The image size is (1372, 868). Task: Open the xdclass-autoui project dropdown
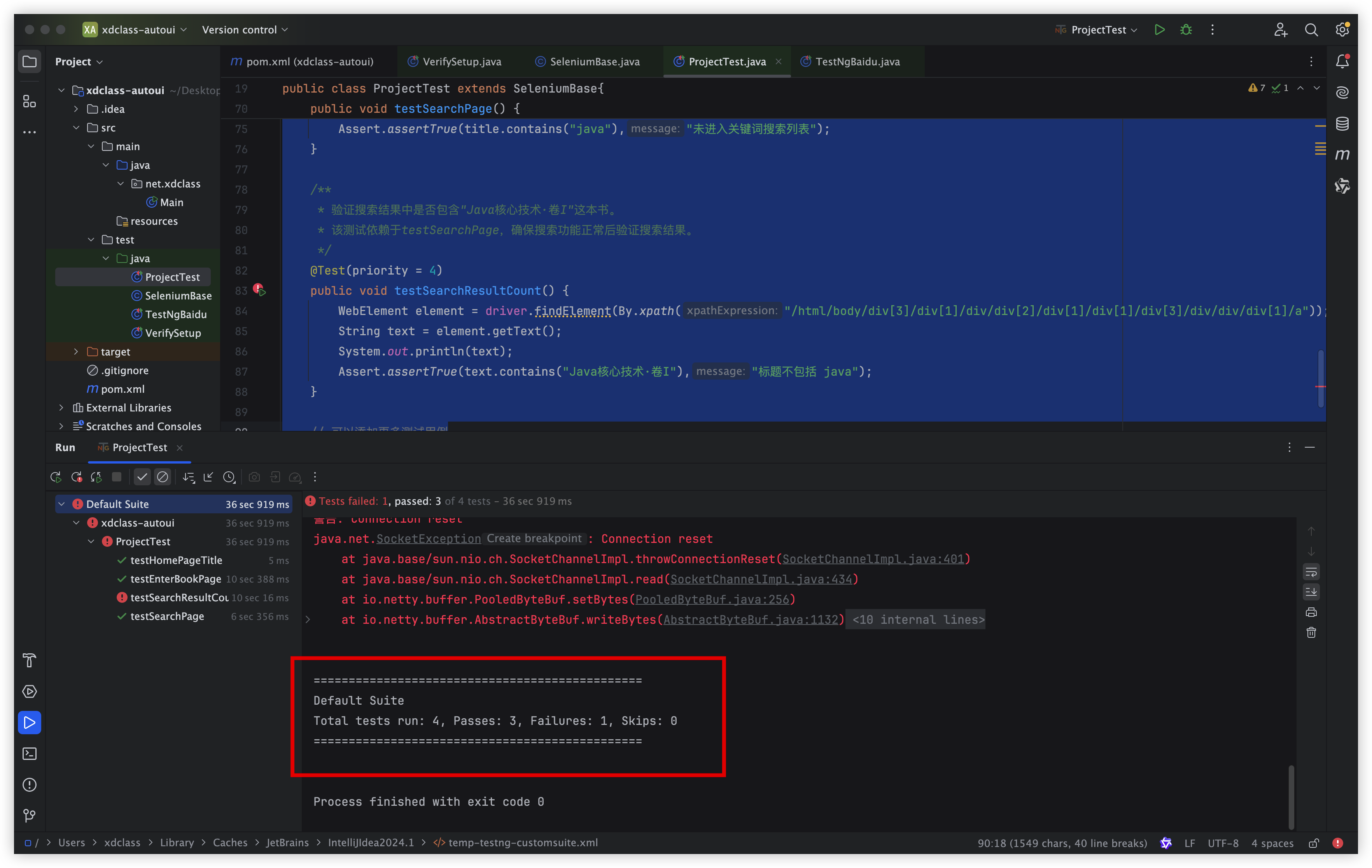point(135,30)
